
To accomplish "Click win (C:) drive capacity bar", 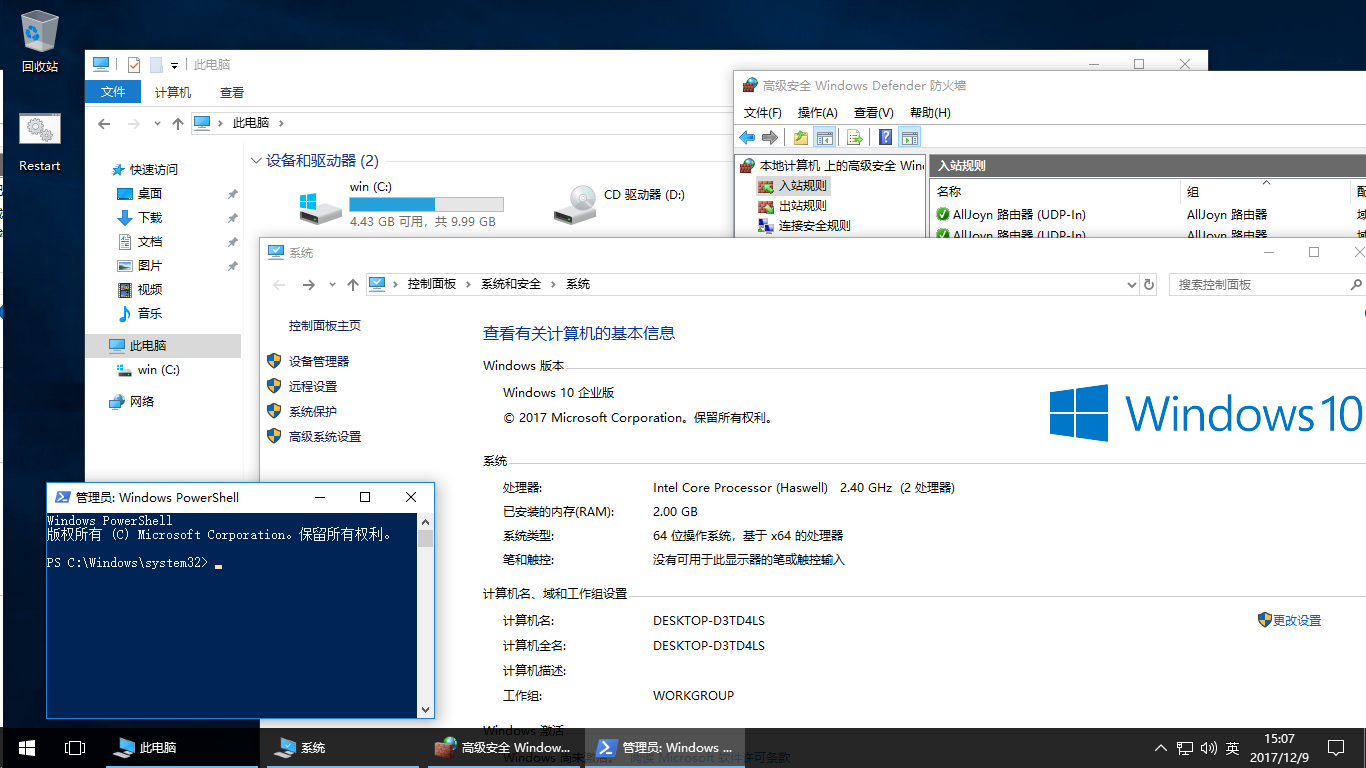I will [x=426, y=204].
